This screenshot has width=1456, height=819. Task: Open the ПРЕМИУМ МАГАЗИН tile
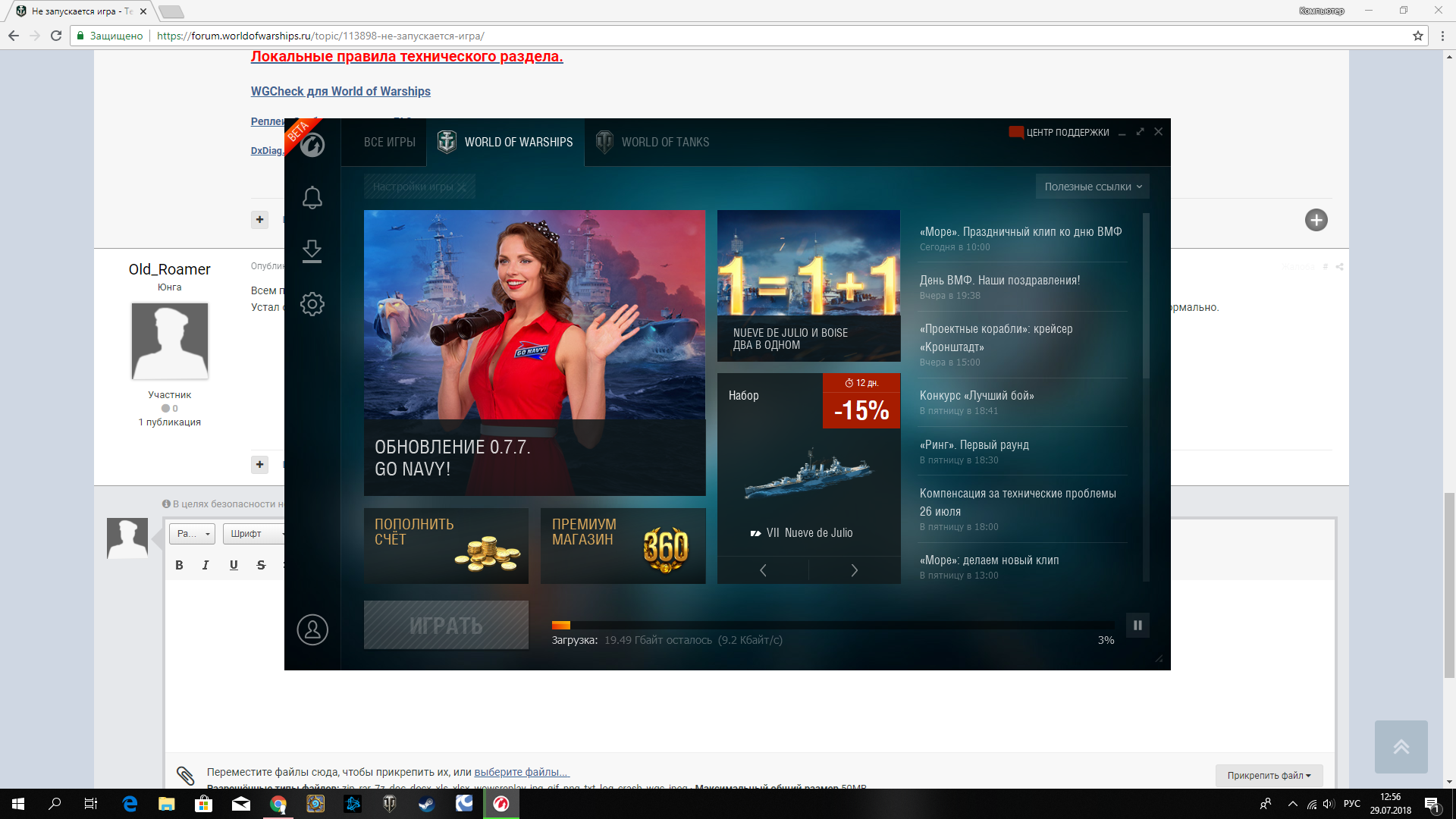[x=623, y=546]
